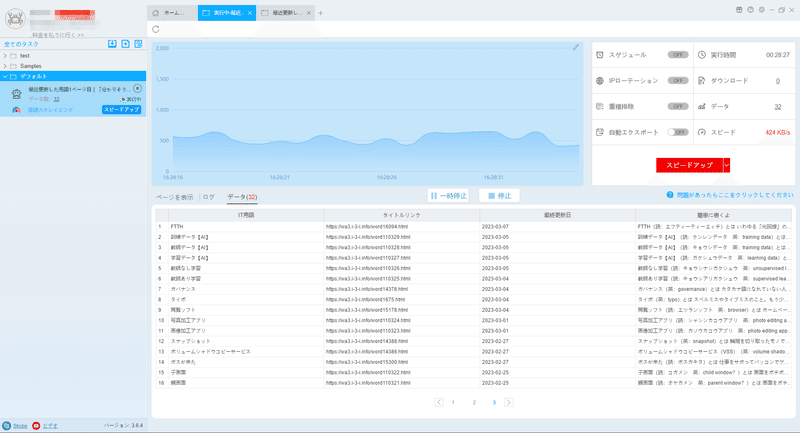The image size is (800, 433).
Task: Expand the Samples folder
Action: coord(5,66)
